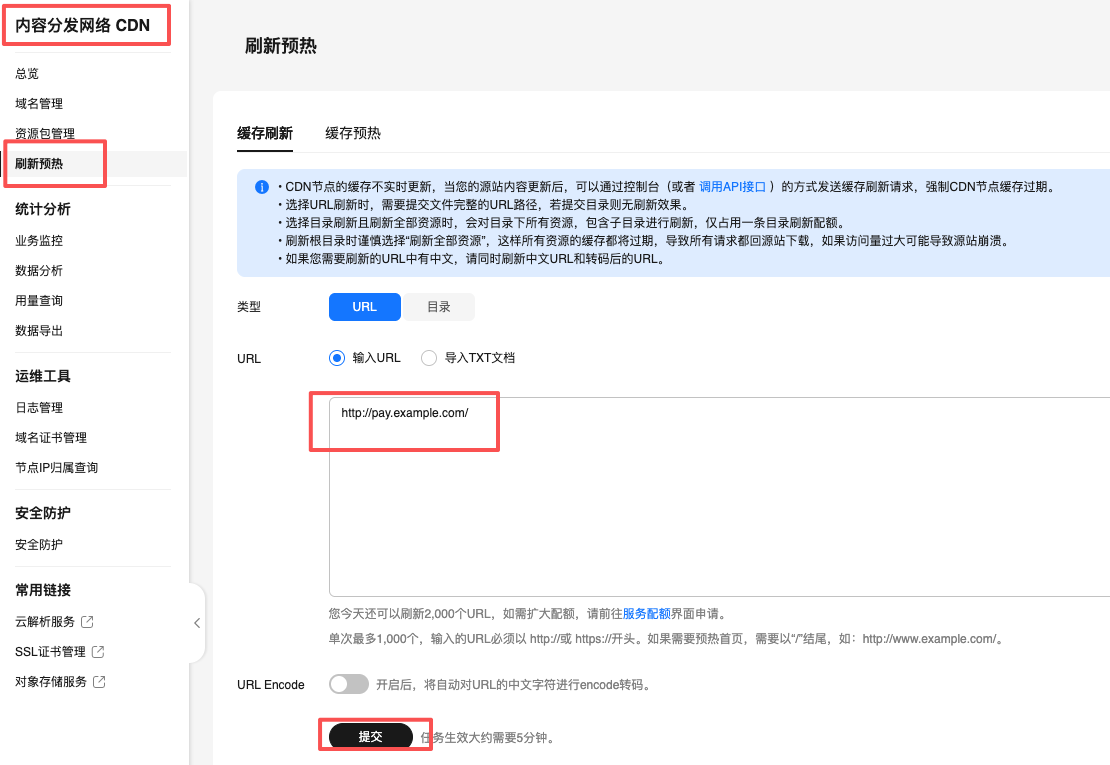This screenshot has height=765, width=1110.
Task: Open 用量查询 in the sidebar
Action: click(x=39, y=301)
